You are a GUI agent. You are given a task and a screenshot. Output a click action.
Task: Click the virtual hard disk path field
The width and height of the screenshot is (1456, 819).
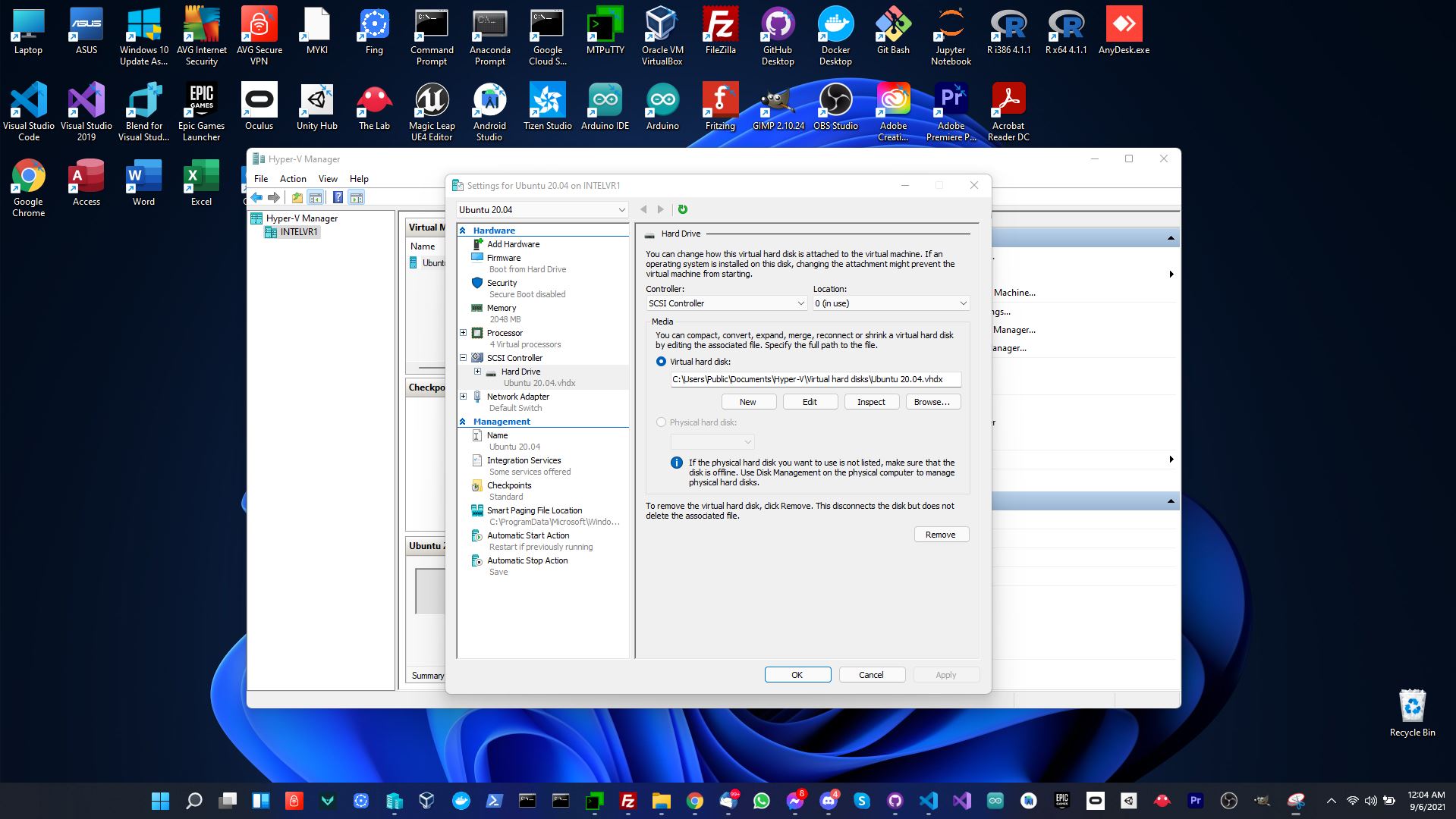click(816, 379)
